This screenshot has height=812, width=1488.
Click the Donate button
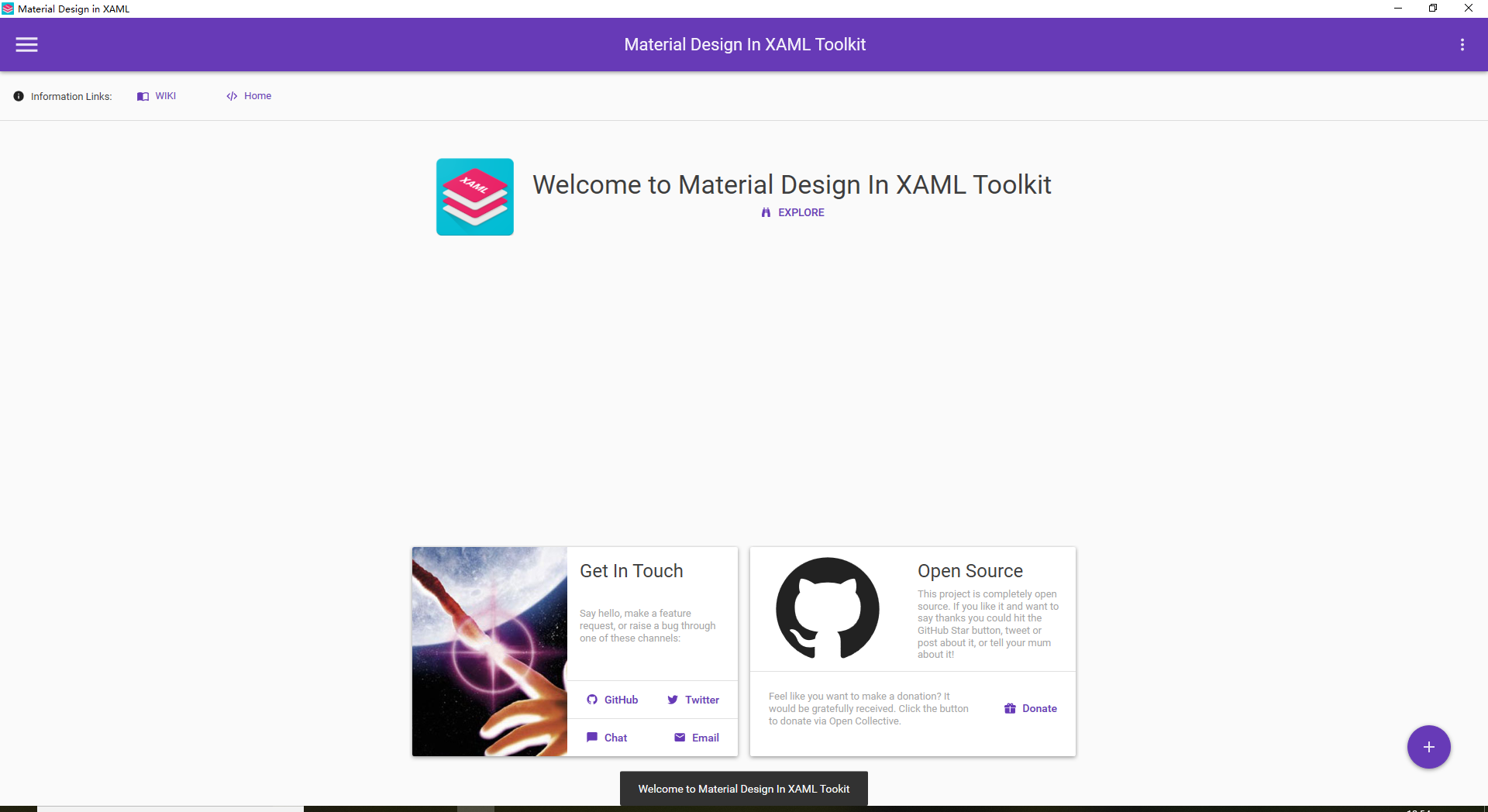click(1031, 708)
